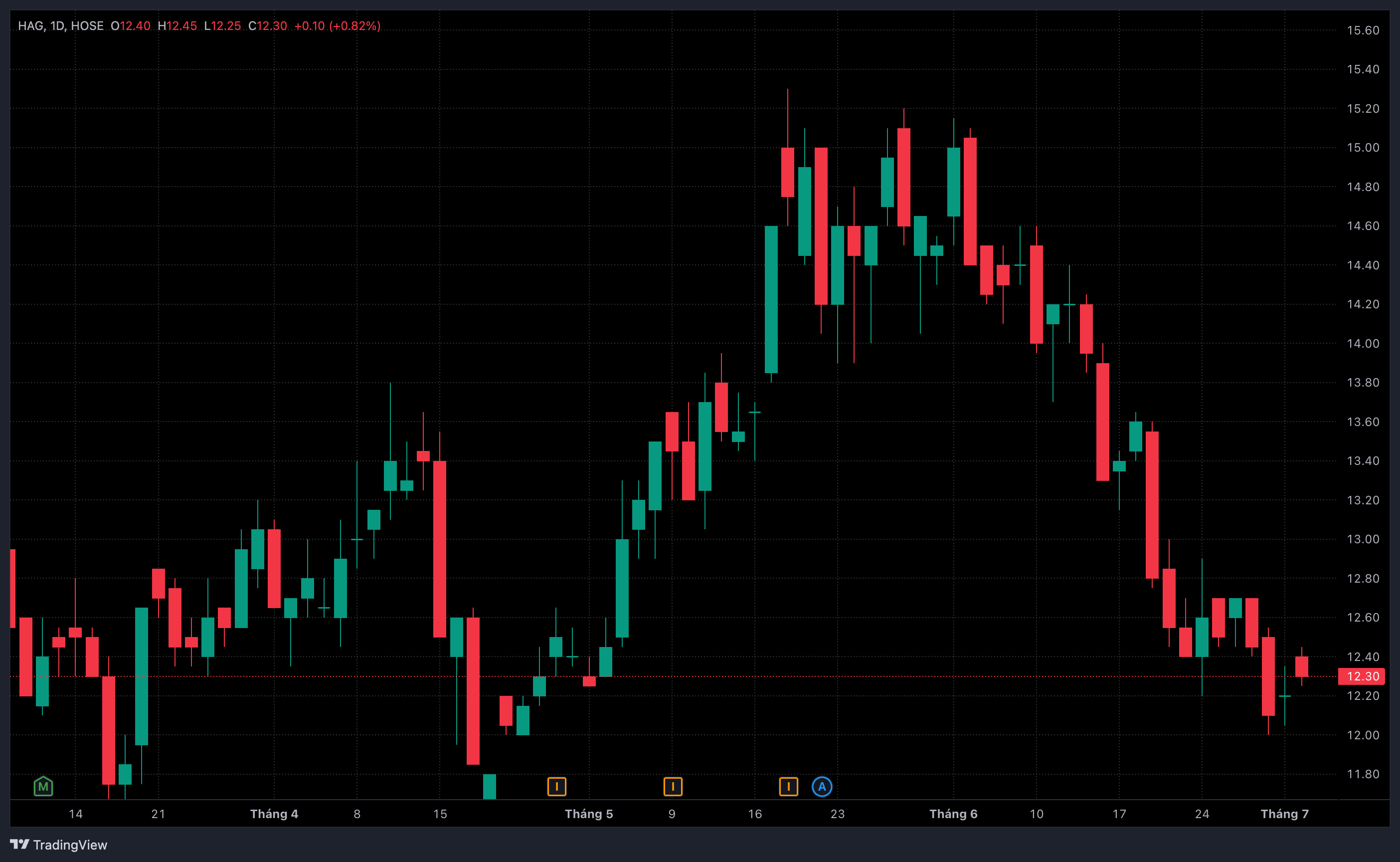
Task: Click the close value C12.30 in the header
Action: (268, 25)
